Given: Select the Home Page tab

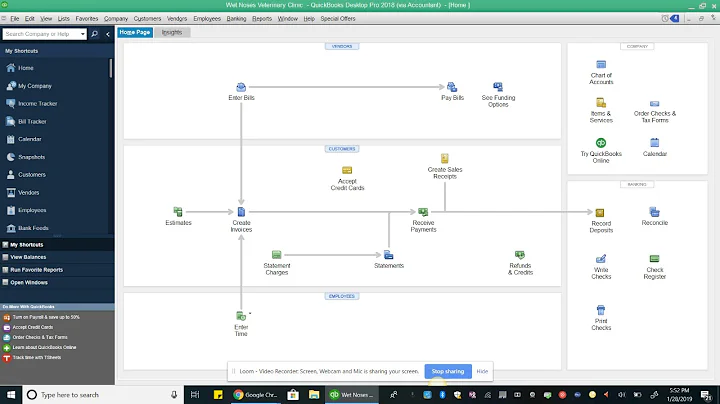Looking at the screenshot, I should 135,32.
